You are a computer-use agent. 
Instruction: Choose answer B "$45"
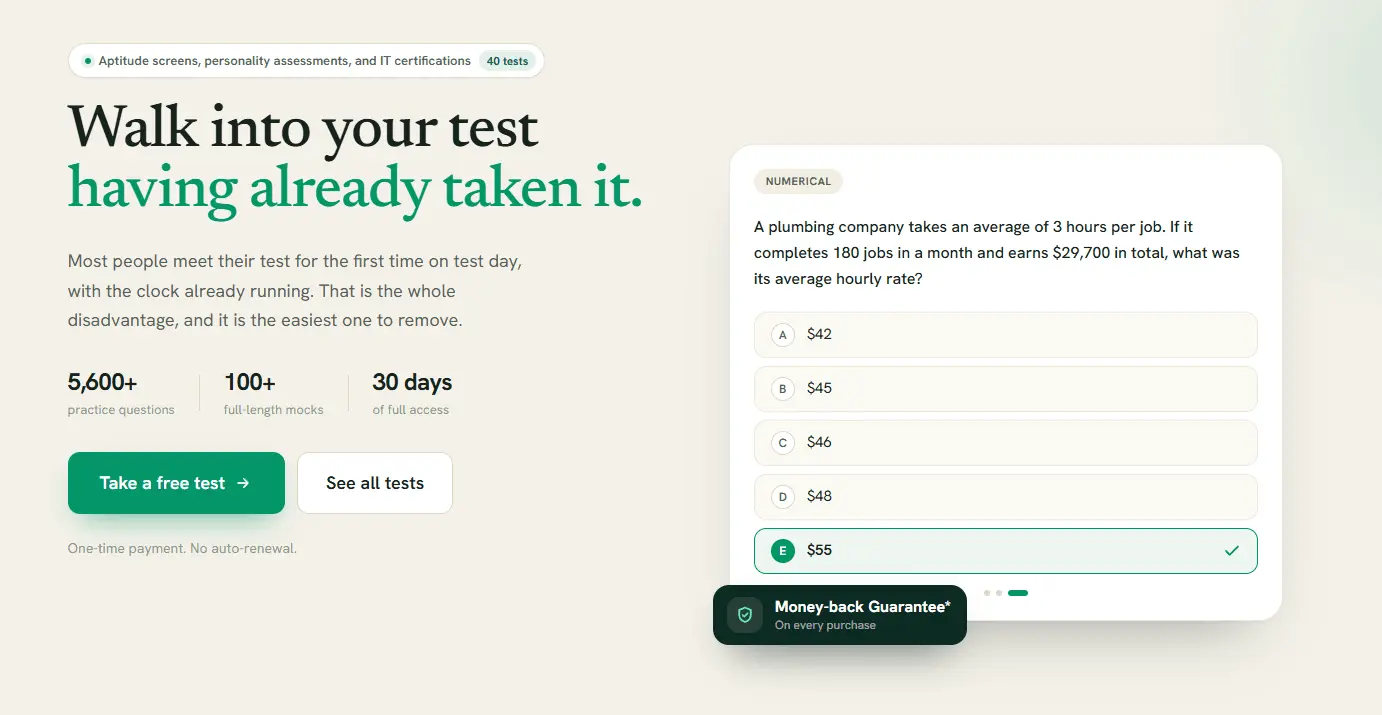click(x=1005, y=388)
